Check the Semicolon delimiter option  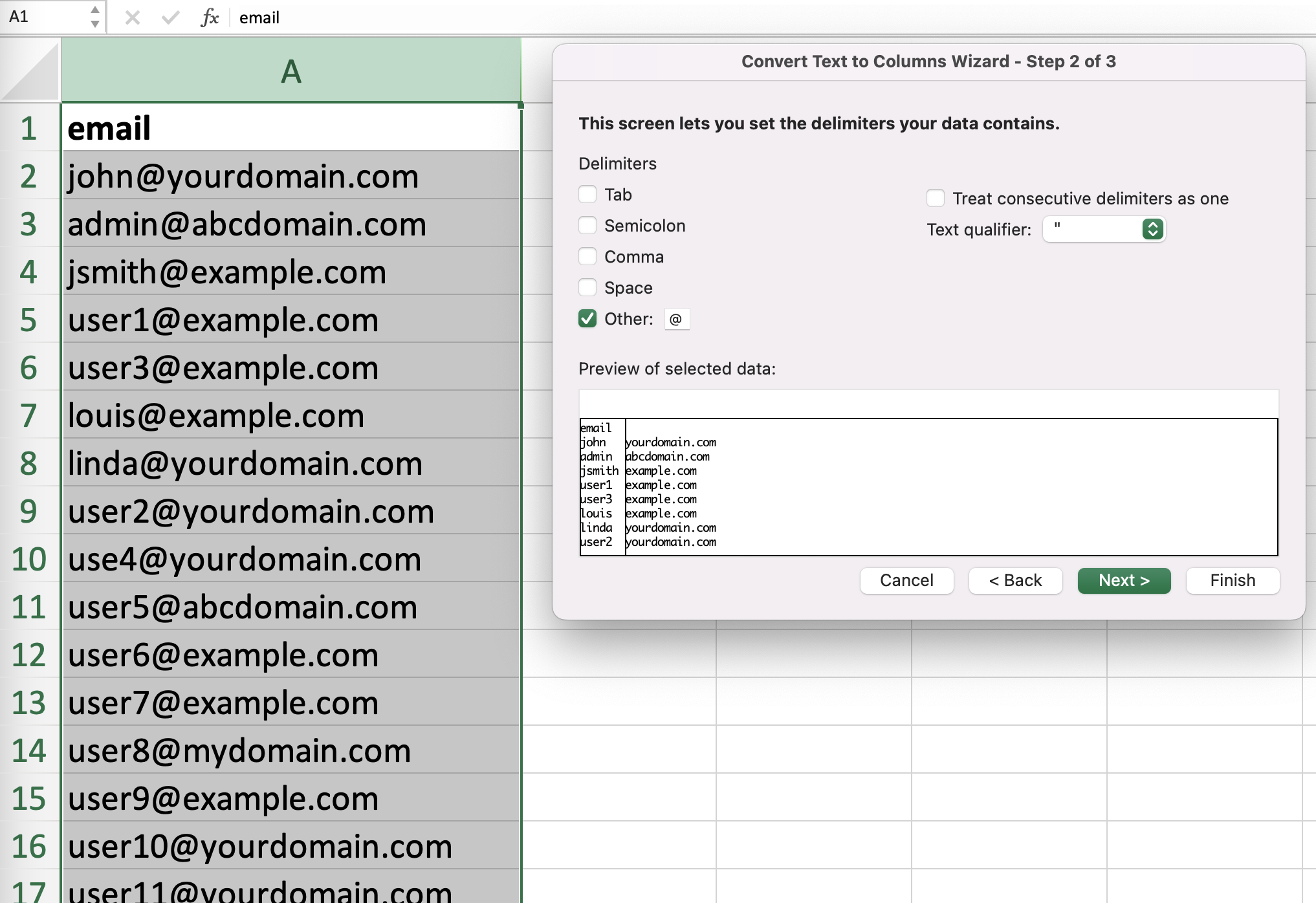[587, 225]
